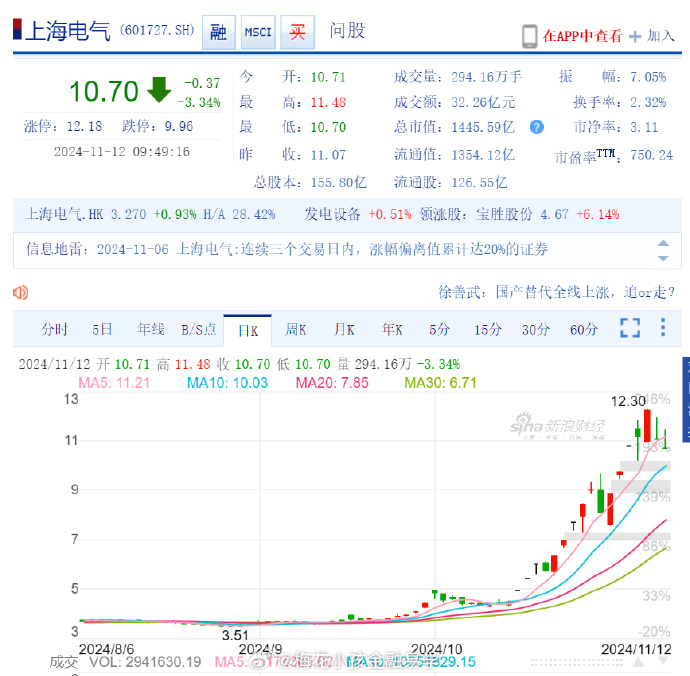Click the up arrow in 信息地雷 box
Viewport: 690px width, 676px height.
pyautogui.click(x=663, y=243)
